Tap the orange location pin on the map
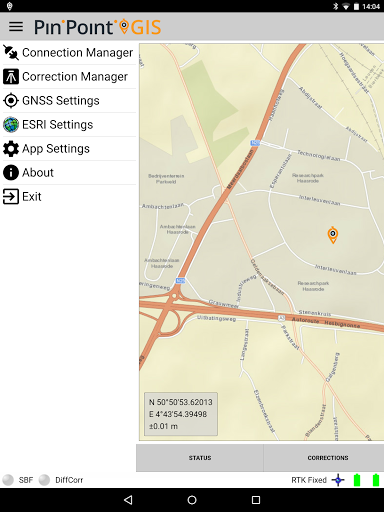Image resolution: width=384 pixels, height=512 pixels. pyautogui.click(x=333, y=235)
